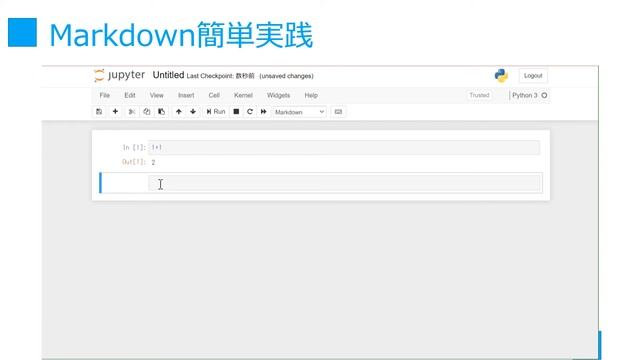Open the cell type Markdown dropdown
640x360 pixels.
pyautogui.click(x=300, y=112)
